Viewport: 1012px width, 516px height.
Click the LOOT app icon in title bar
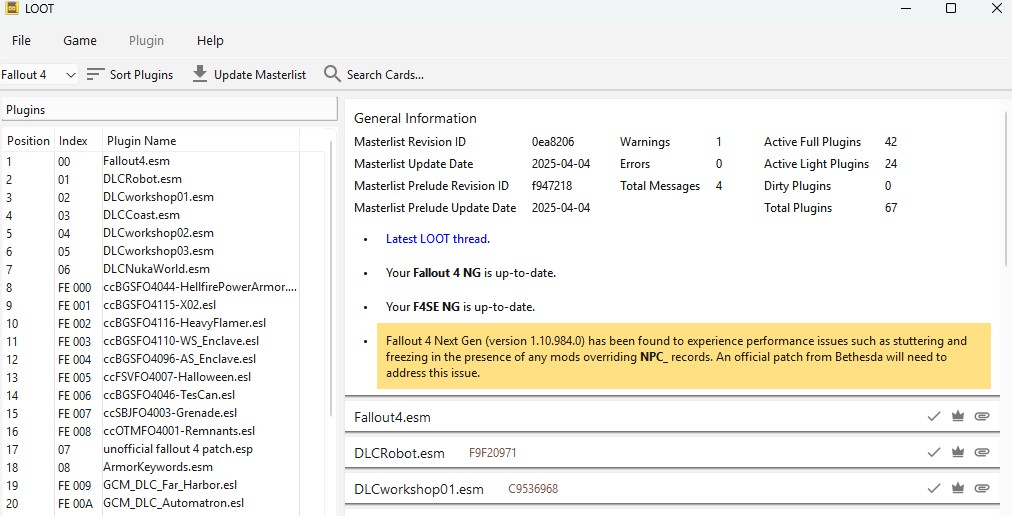(x=11, y=8)
